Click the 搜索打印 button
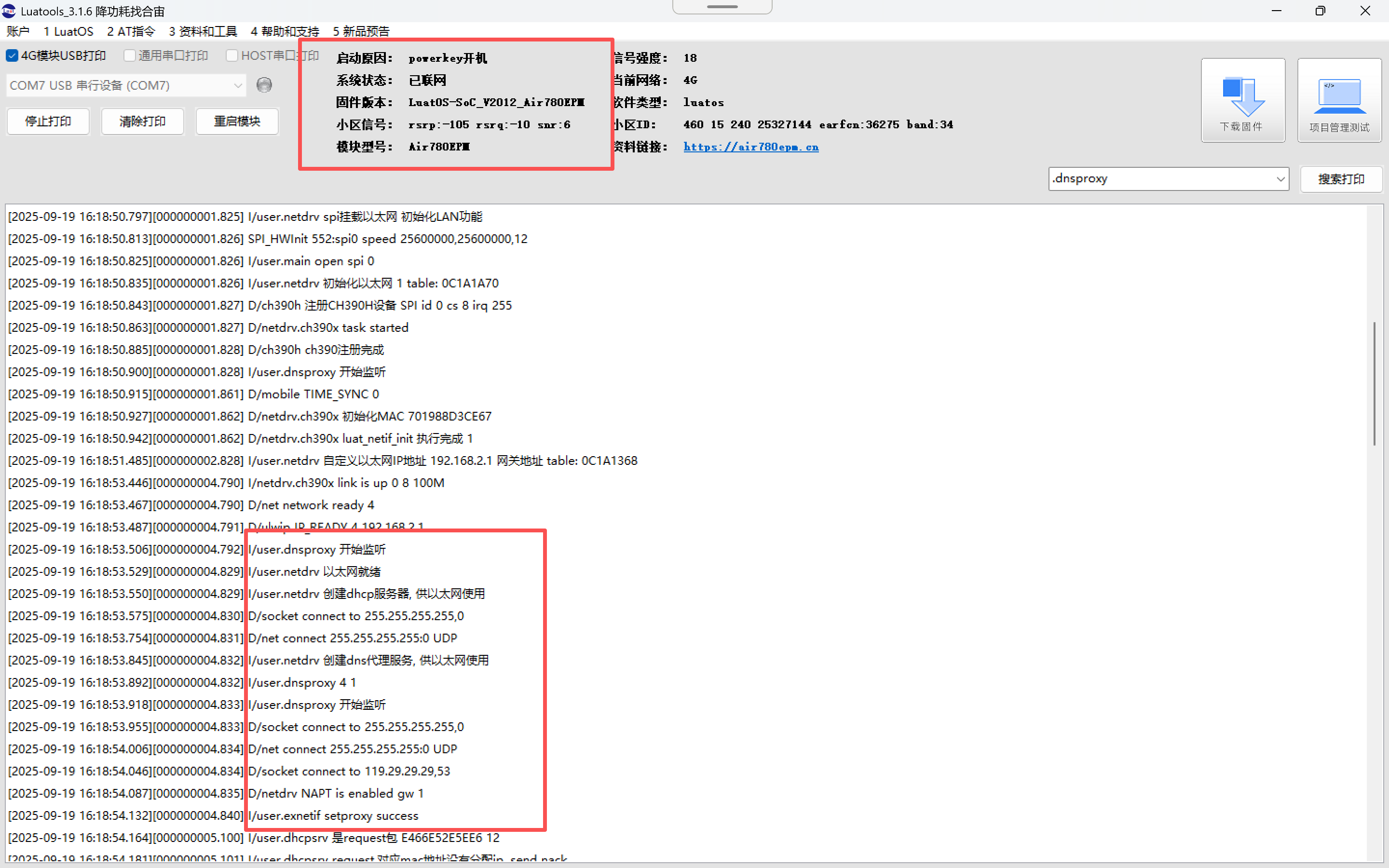This screenshot has width=1389, height=868. (1341, 179)
